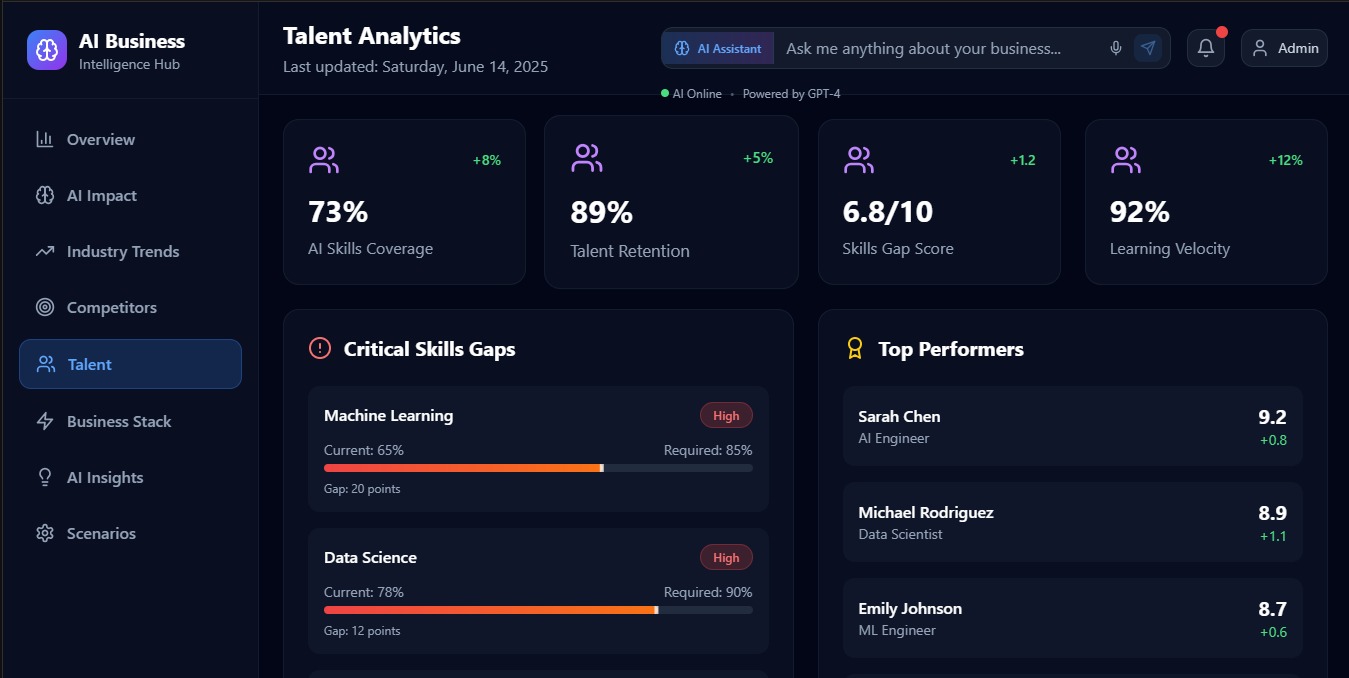The width and height of the screenshot is (1349, 678).
Task: Click the 6.8/10 Skills Gap Score value
Action: [x=888, y=212]
